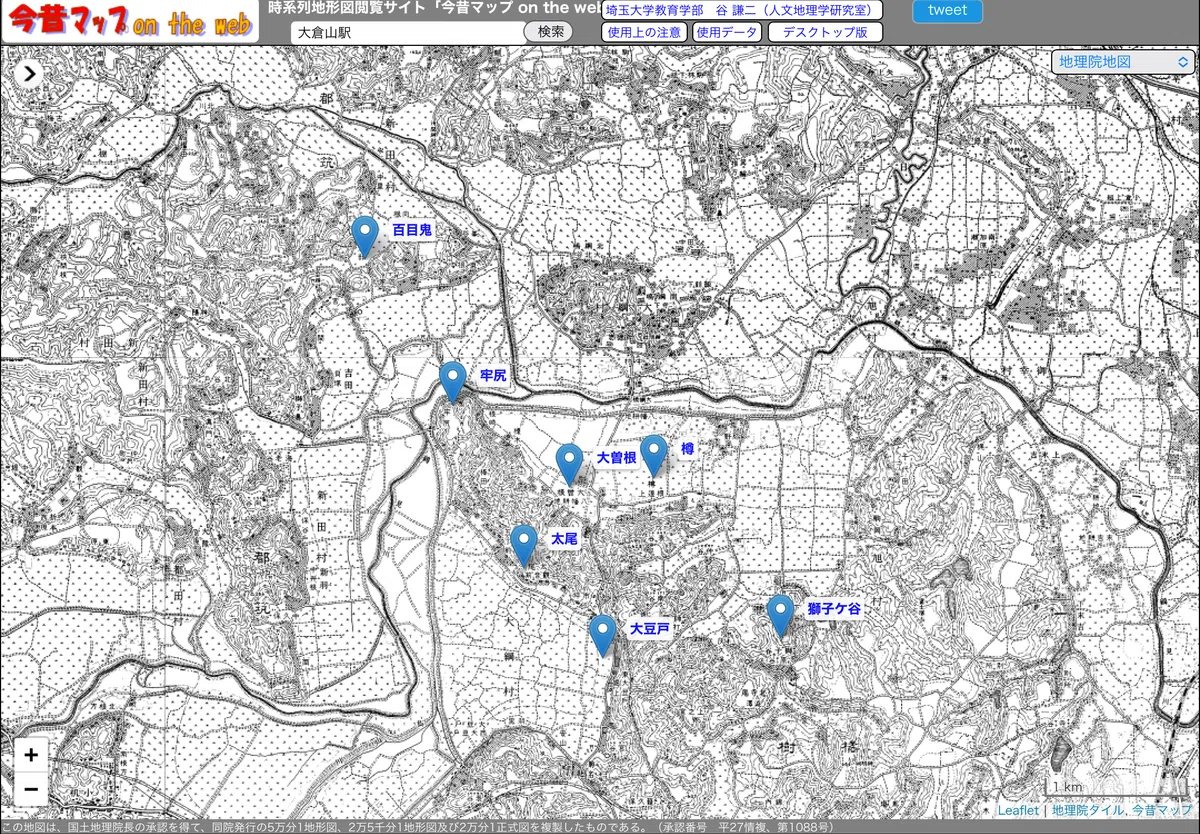1200x834 pixels.
Task: Click the 樽 map marker pin
Action: [x=654, y=455]
